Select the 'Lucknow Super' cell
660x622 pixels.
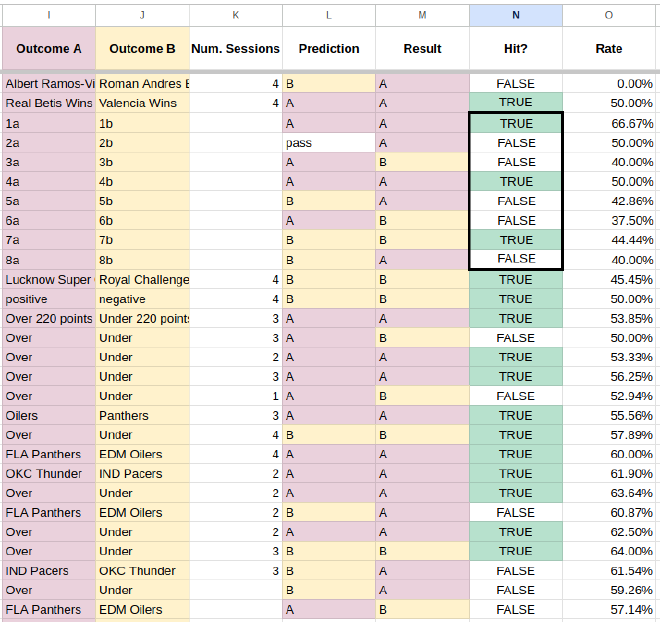coord(49,280)
